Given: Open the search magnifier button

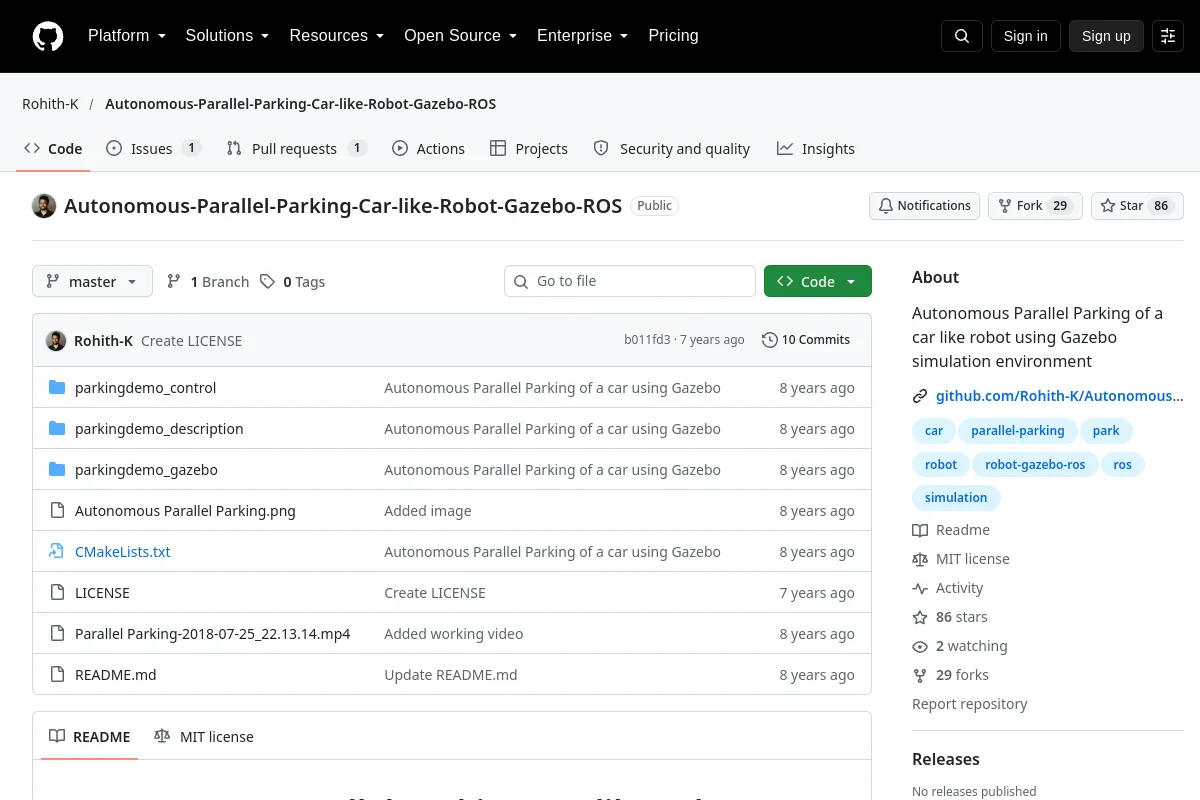Looking at the screenshot, I should point(962,36).
